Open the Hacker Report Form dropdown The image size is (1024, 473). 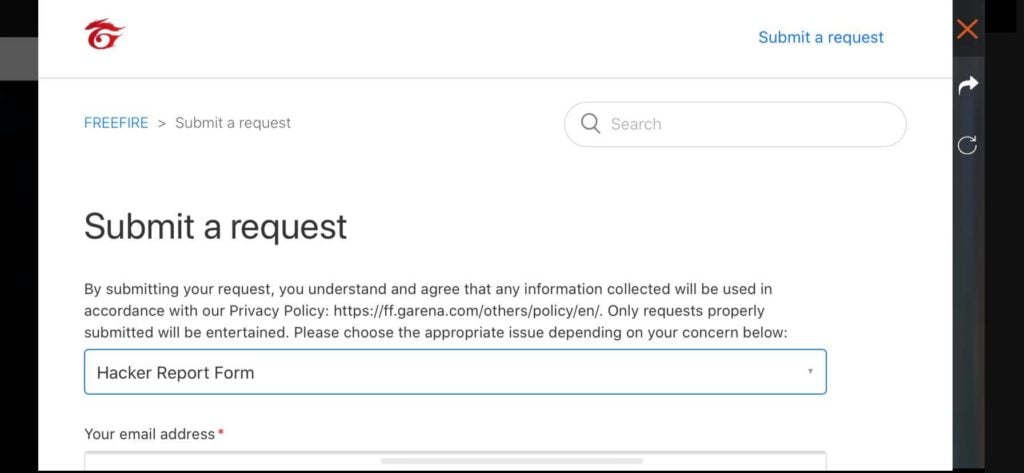tap(455, 372)
